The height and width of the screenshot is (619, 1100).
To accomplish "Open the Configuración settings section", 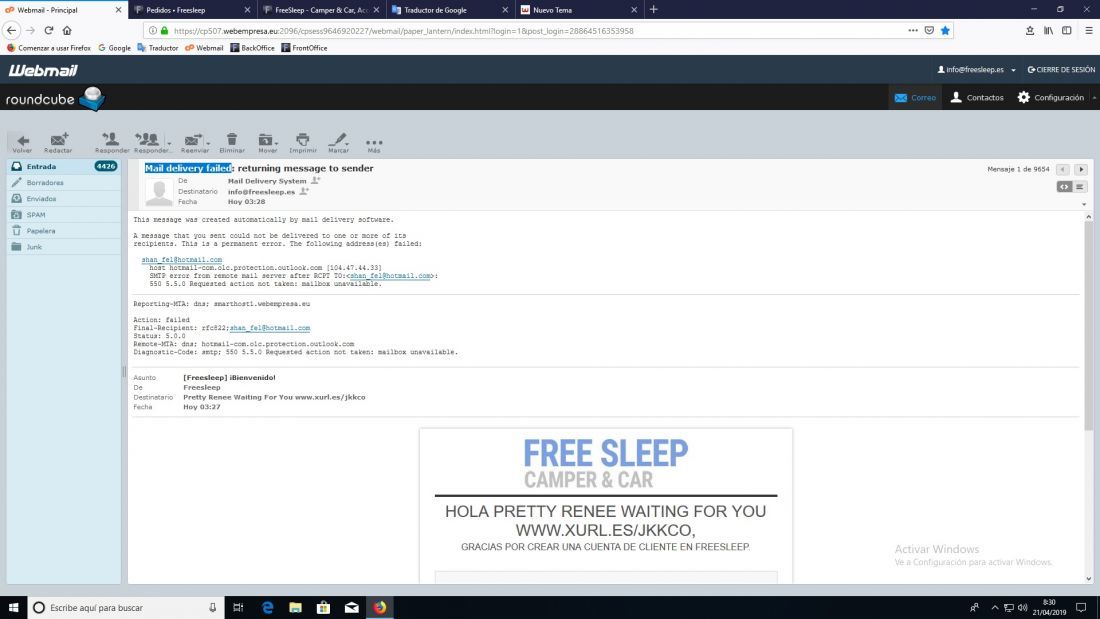I will point(1051,98).
